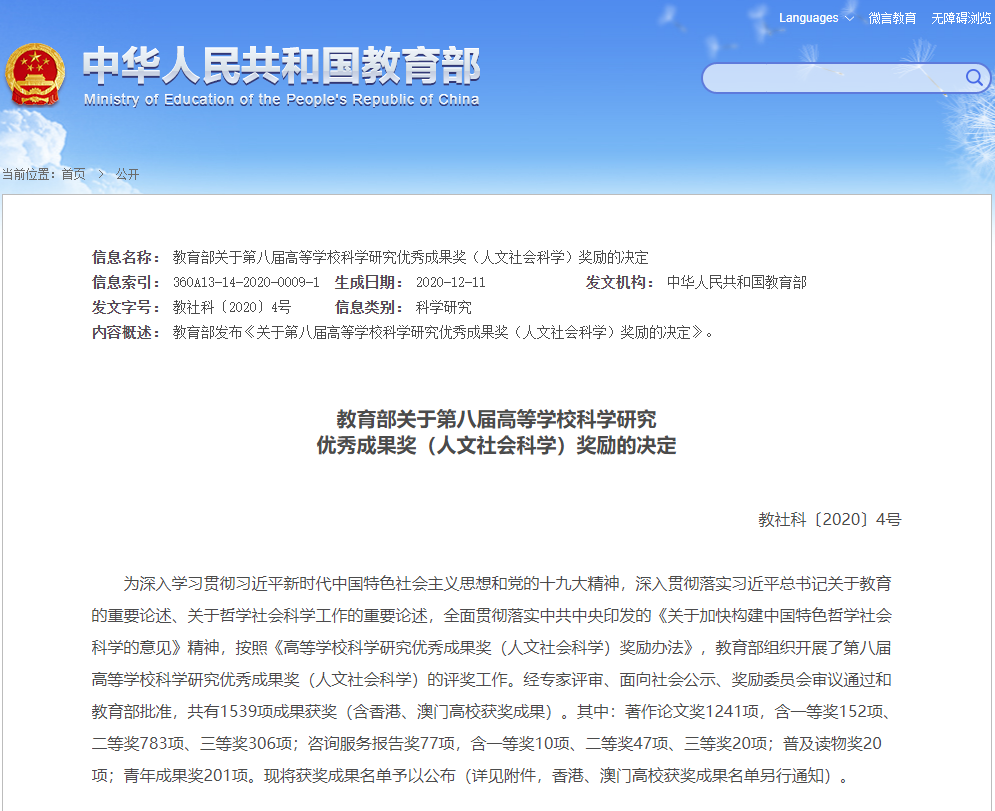Go to 首页 in the breadcrumb

click(x=74, y=174)
